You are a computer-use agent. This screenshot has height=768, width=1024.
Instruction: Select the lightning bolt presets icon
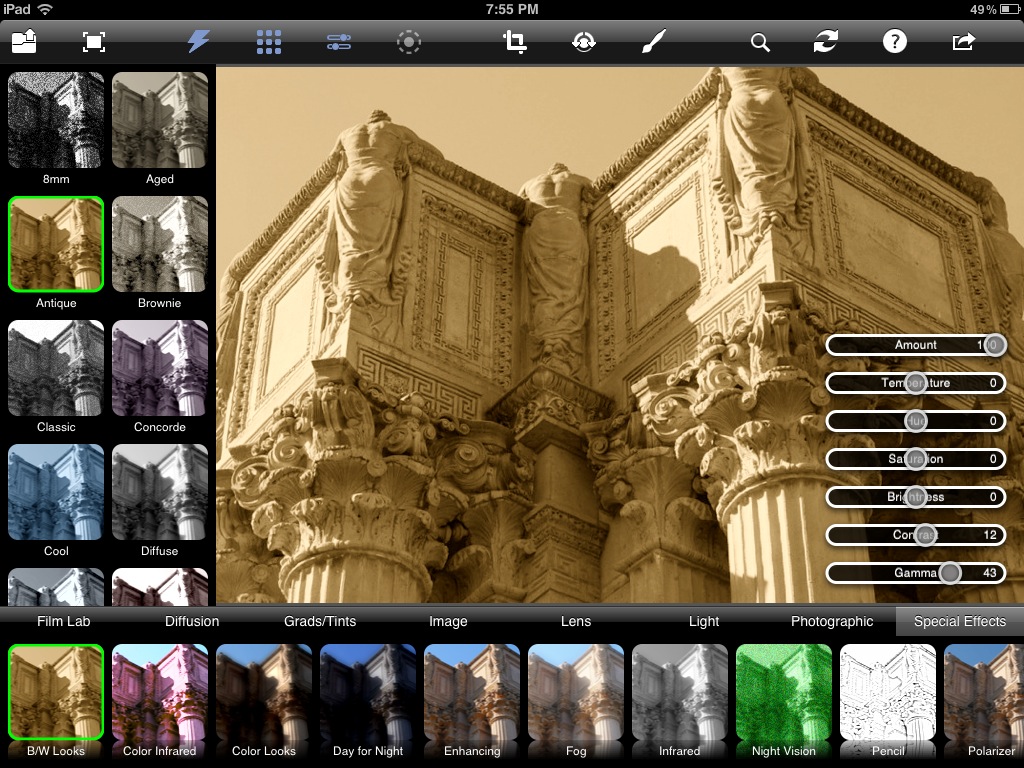[x=199, y=41]
